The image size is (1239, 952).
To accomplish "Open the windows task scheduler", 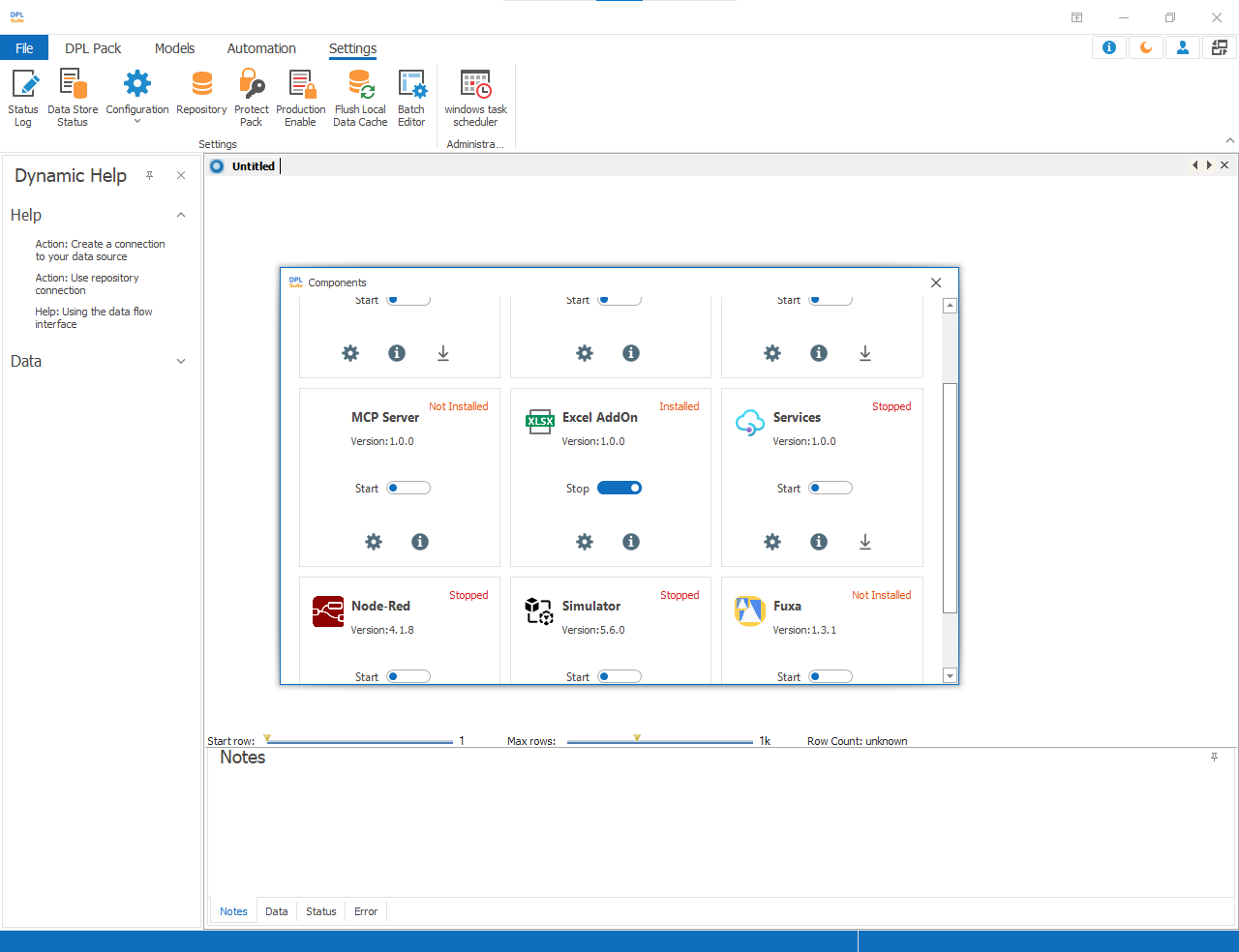I will [x=475, y=98].
